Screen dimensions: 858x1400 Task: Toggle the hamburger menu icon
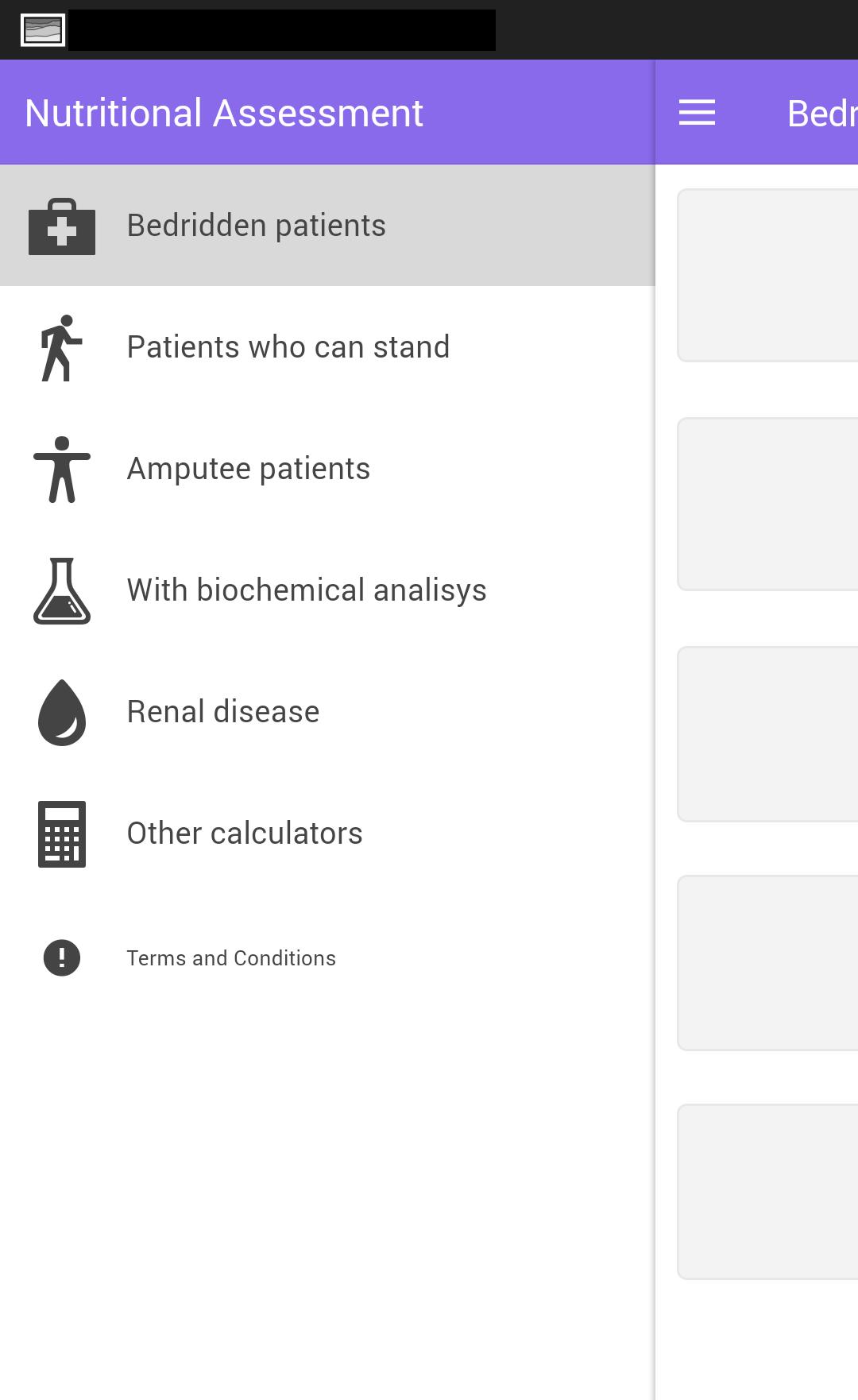tap(697, 113)
